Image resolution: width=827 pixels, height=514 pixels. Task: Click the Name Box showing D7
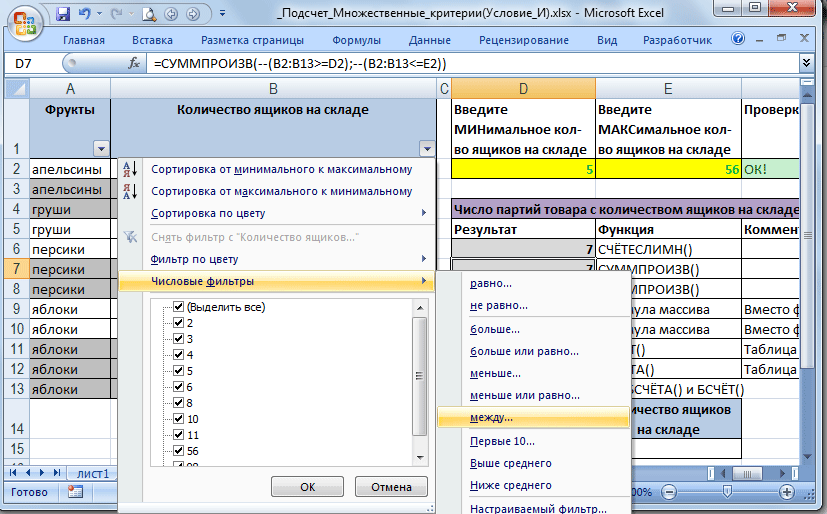pos(32,63)
